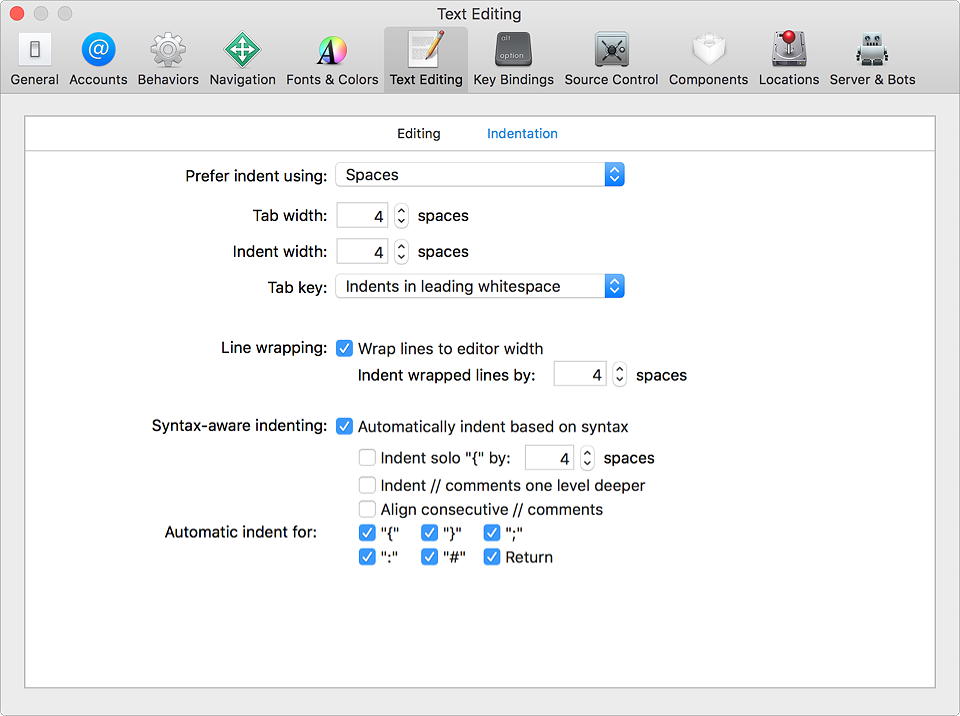Viewport: 960px width, 716px height.
Task: Switch to the Editing tab
Action: 419,134
